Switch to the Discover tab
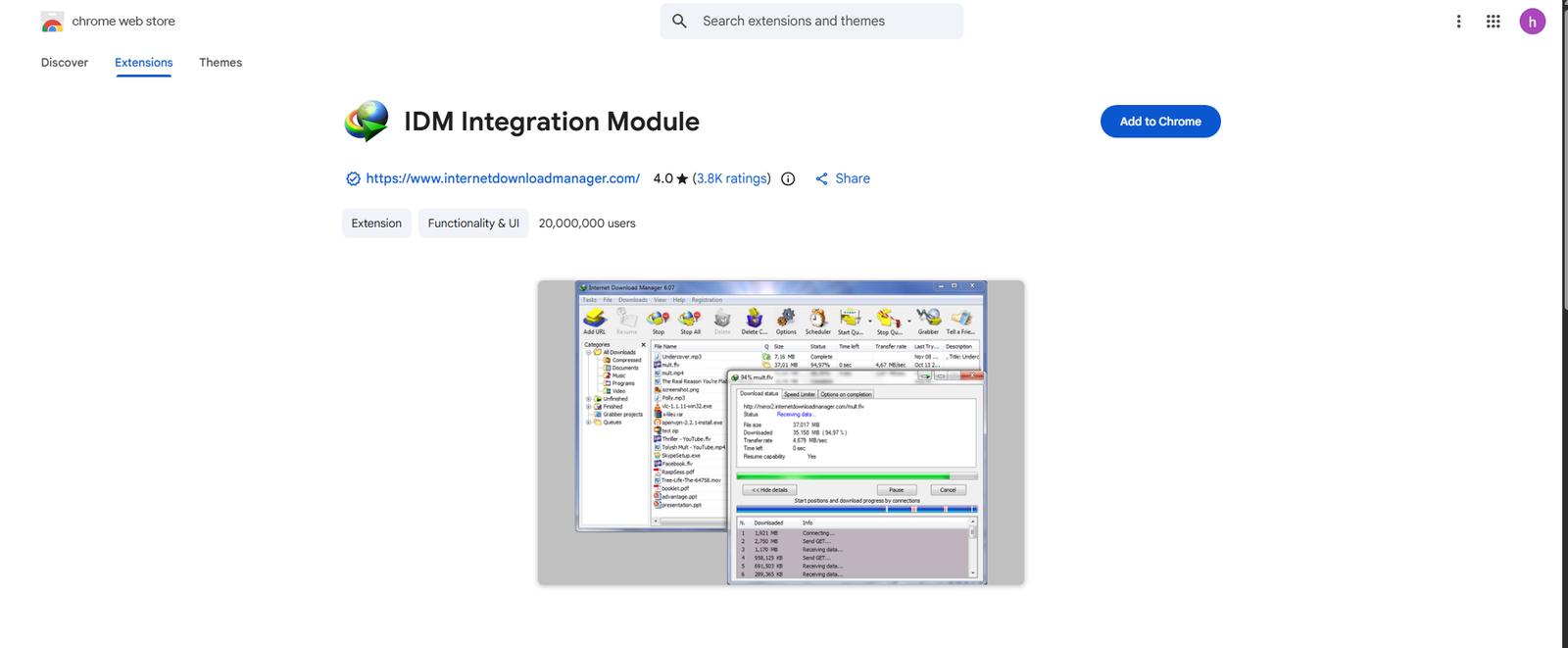This screenshot has width=1568, height=648. (x=65, y=63)
